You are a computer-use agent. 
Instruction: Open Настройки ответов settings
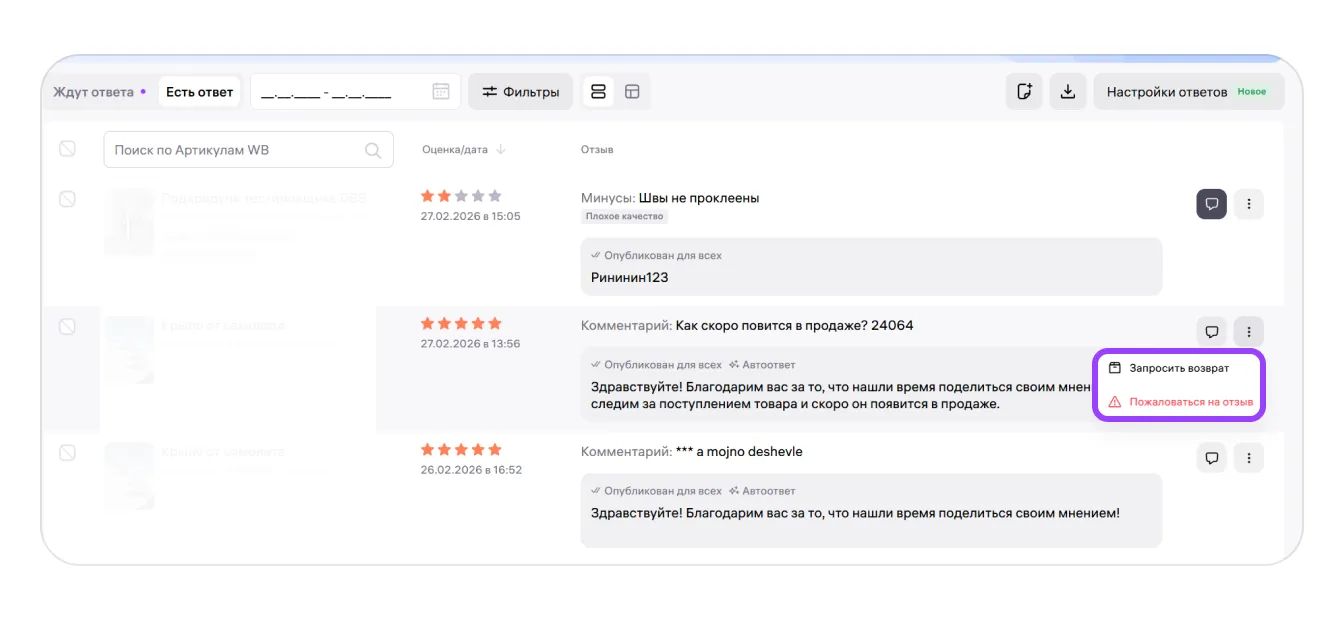pyautogui.click(x=1187, y=92)
